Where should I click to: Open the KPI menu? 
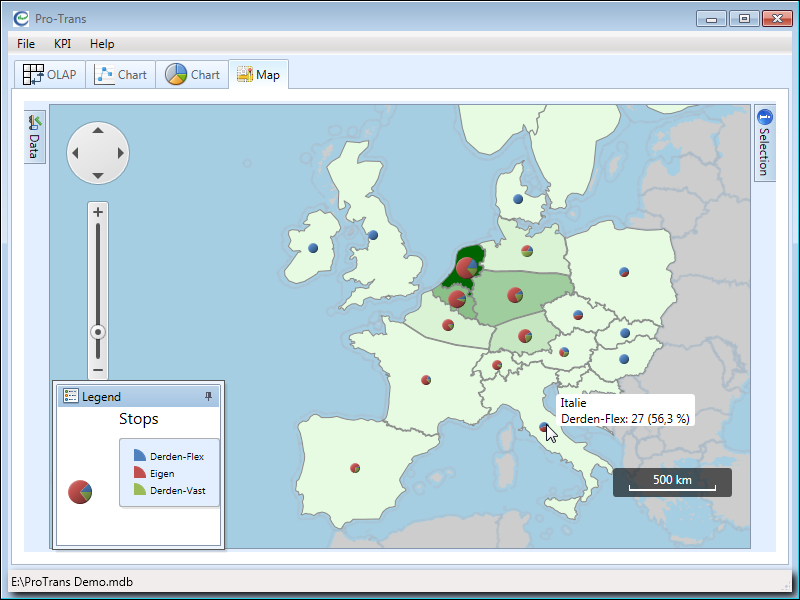pyautogui.click(x=62, y=44)
